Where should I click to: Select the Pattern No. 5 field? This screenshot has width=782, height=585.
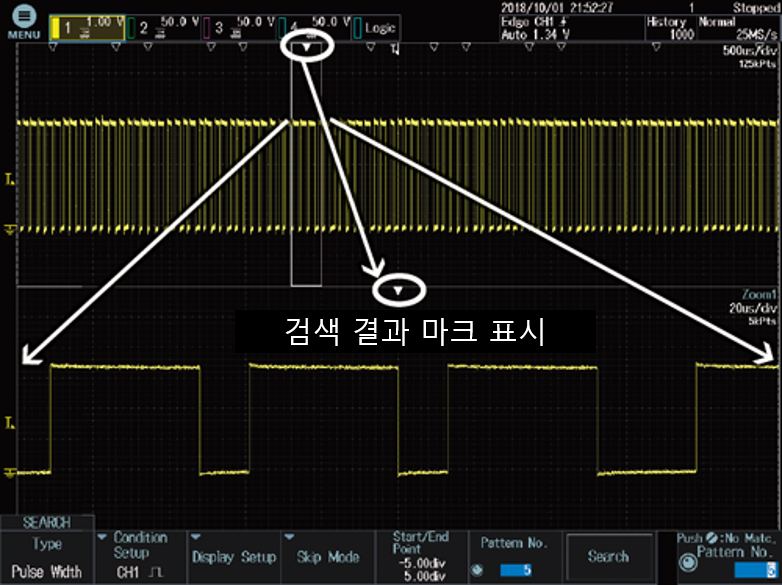(x=516, y=570)
